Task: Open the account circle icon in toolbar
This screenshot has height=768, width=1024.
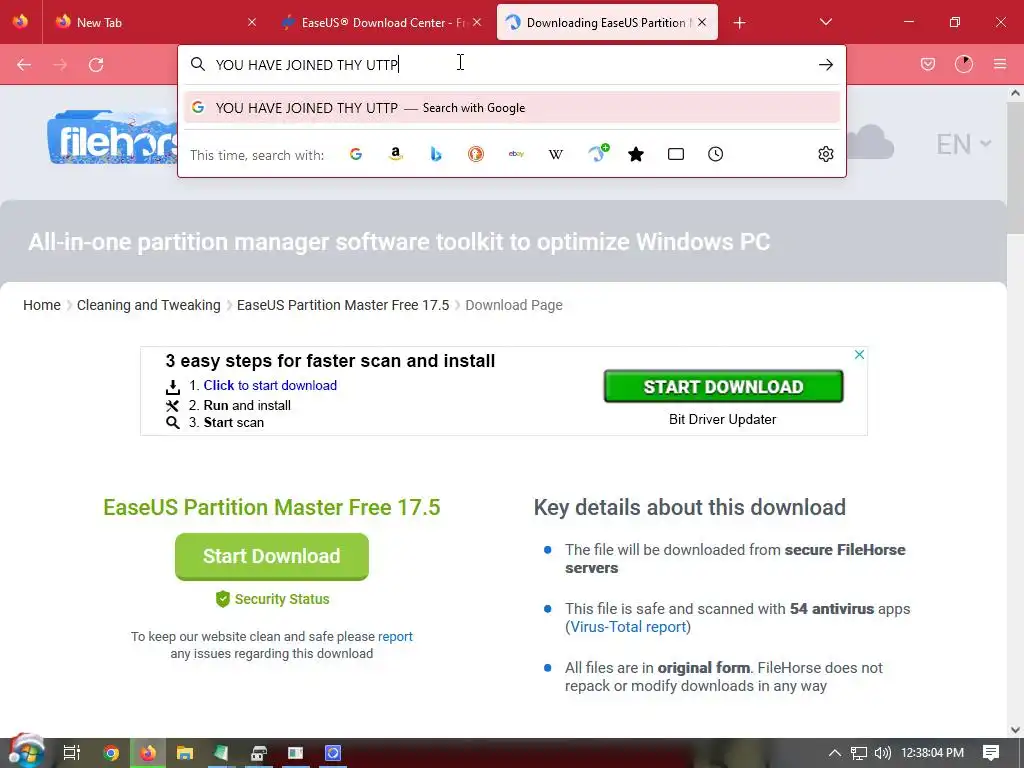Action: click(963, 64)
